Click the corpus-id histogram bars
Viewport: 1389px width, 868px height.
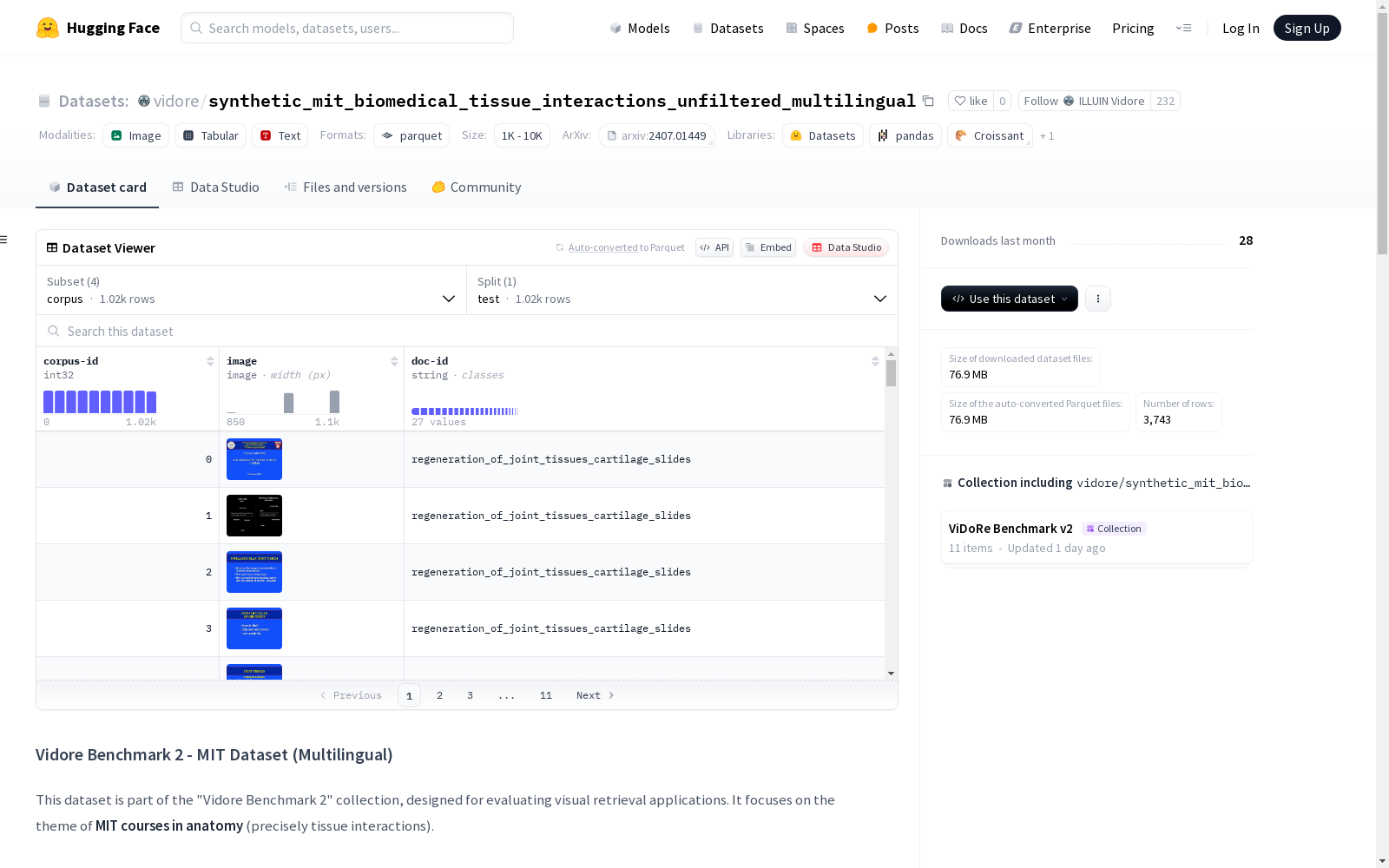100,402
